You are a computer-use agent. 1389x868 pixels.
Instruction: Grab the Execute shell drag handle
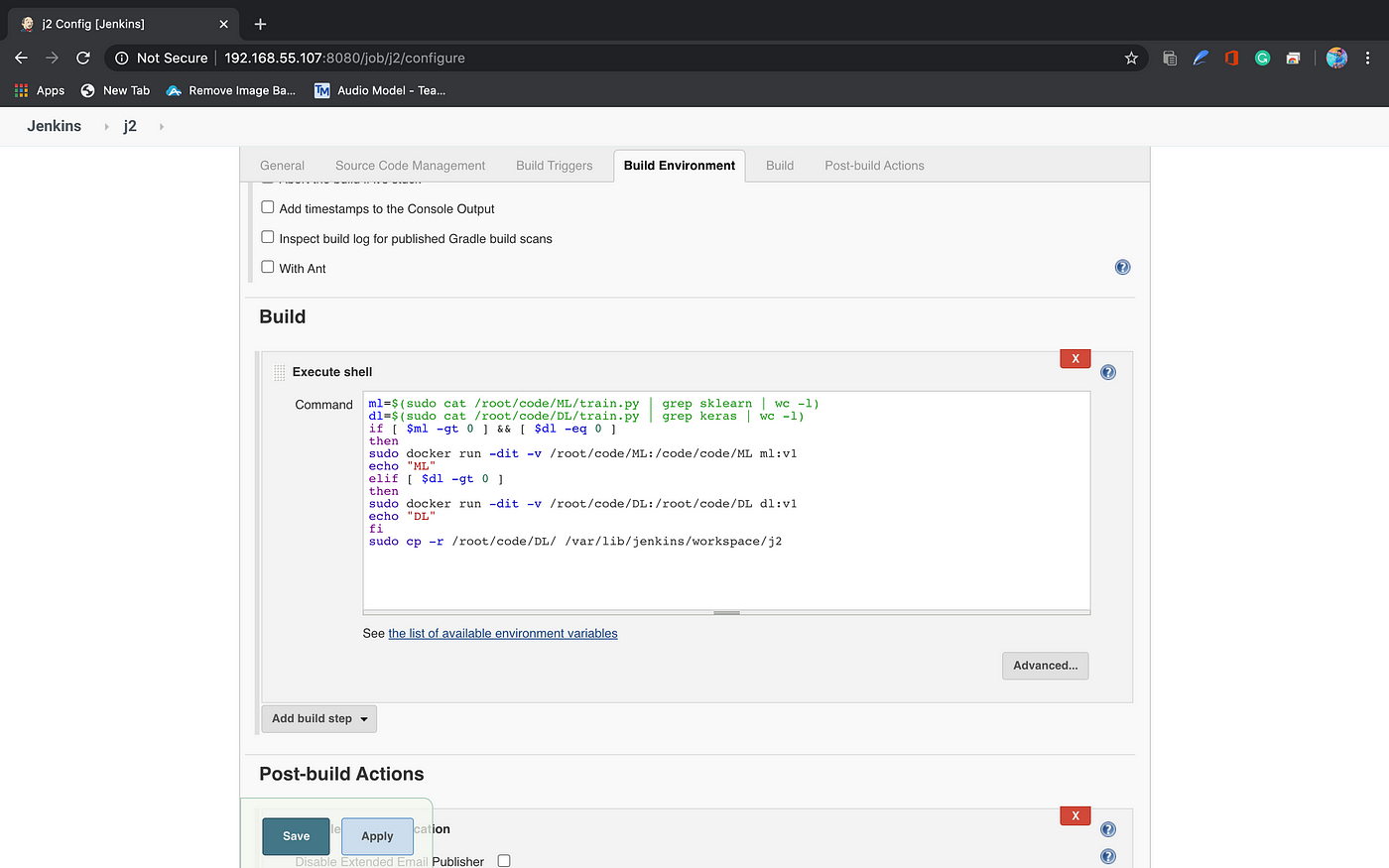point(280,372)
